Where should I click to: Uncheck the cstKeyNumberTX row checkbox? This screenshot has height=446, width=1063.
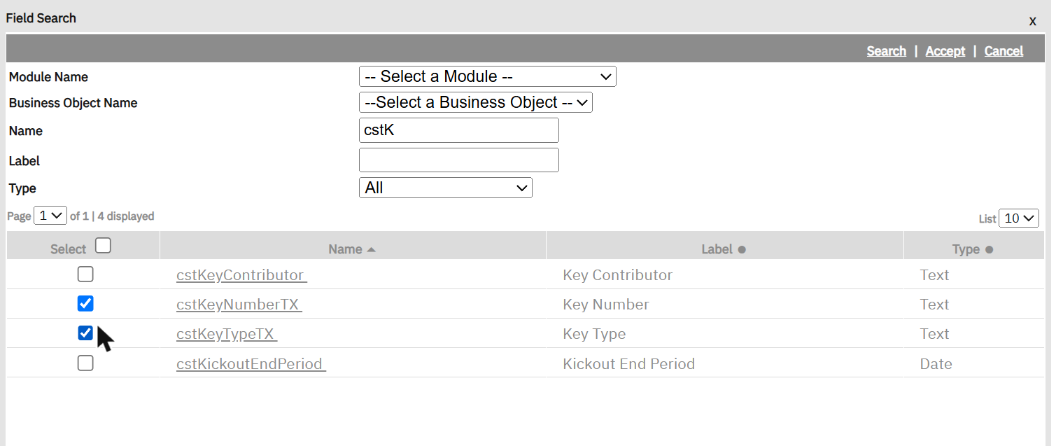[85, 304]
